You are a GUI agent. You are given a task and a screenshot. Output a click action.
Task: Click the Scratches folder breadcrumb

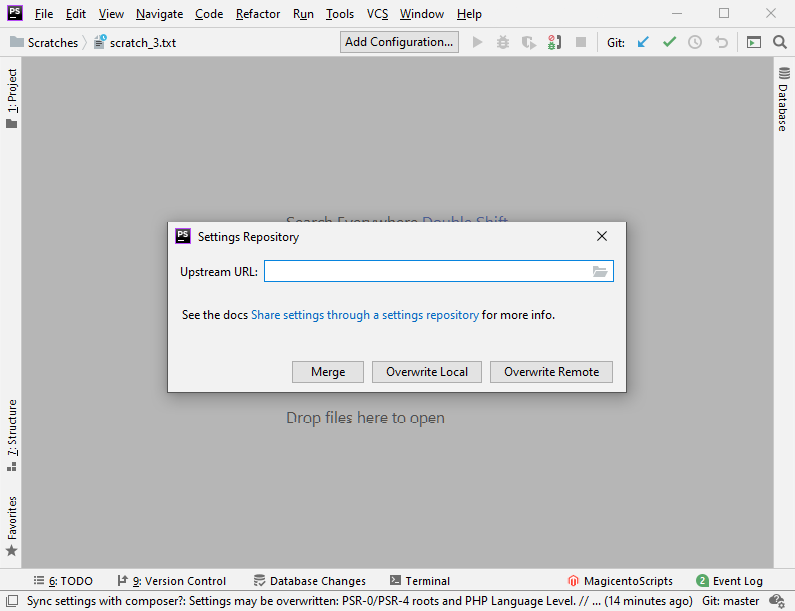tap(44, 43)
